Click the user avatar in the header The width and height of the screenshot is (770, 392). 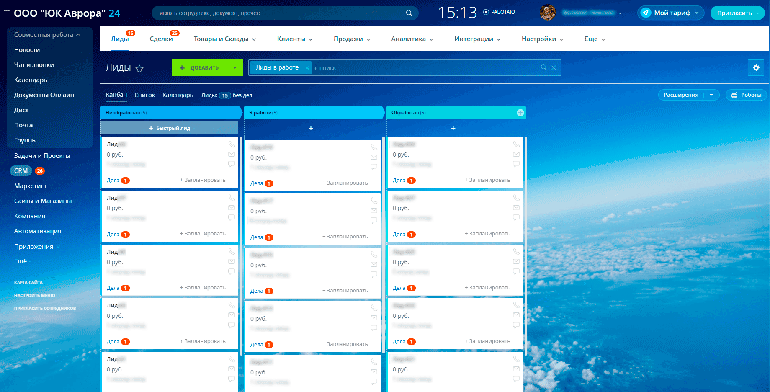click(x=547, y=13)
